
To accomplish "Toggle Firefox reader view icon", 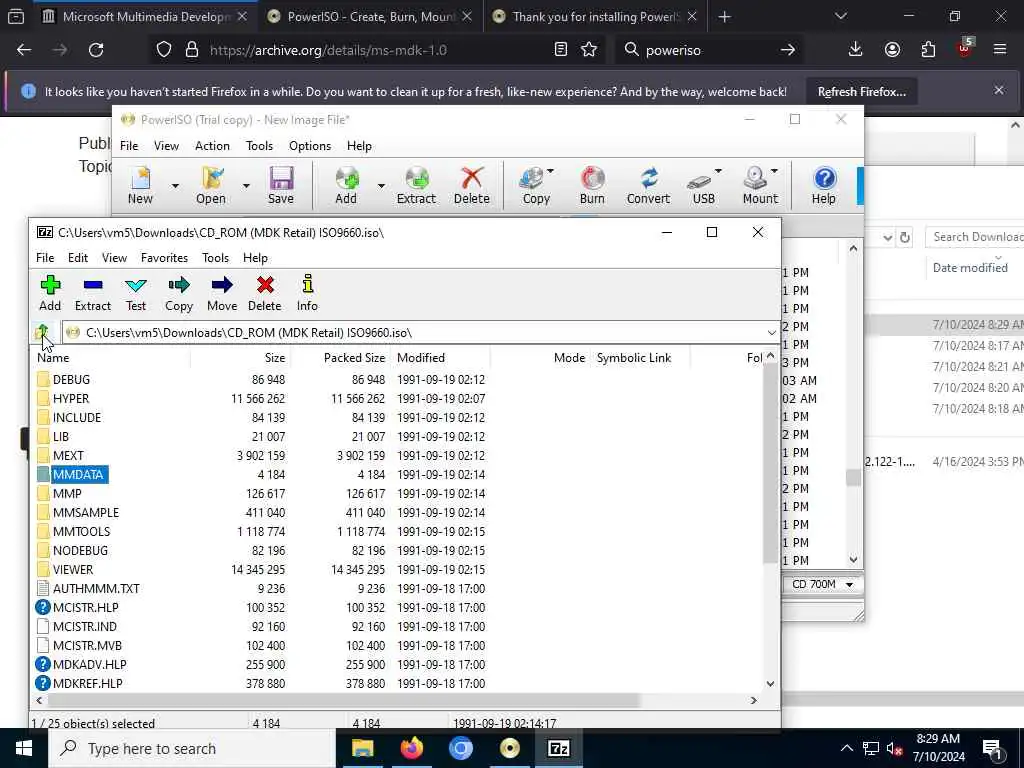I will [560, 50].
